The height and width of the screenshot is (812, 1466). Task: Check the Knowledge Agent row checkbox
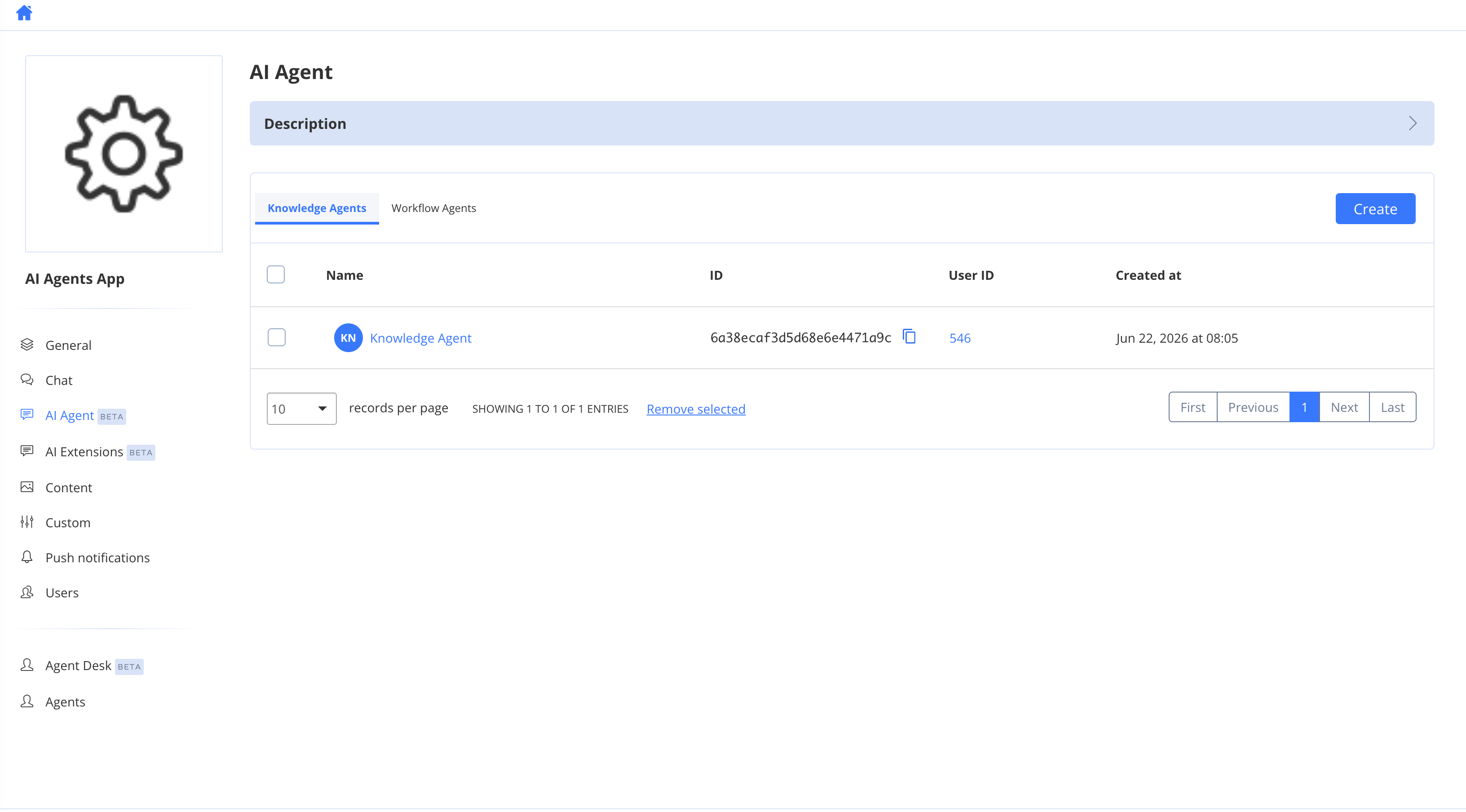click(x=277, y=337)
